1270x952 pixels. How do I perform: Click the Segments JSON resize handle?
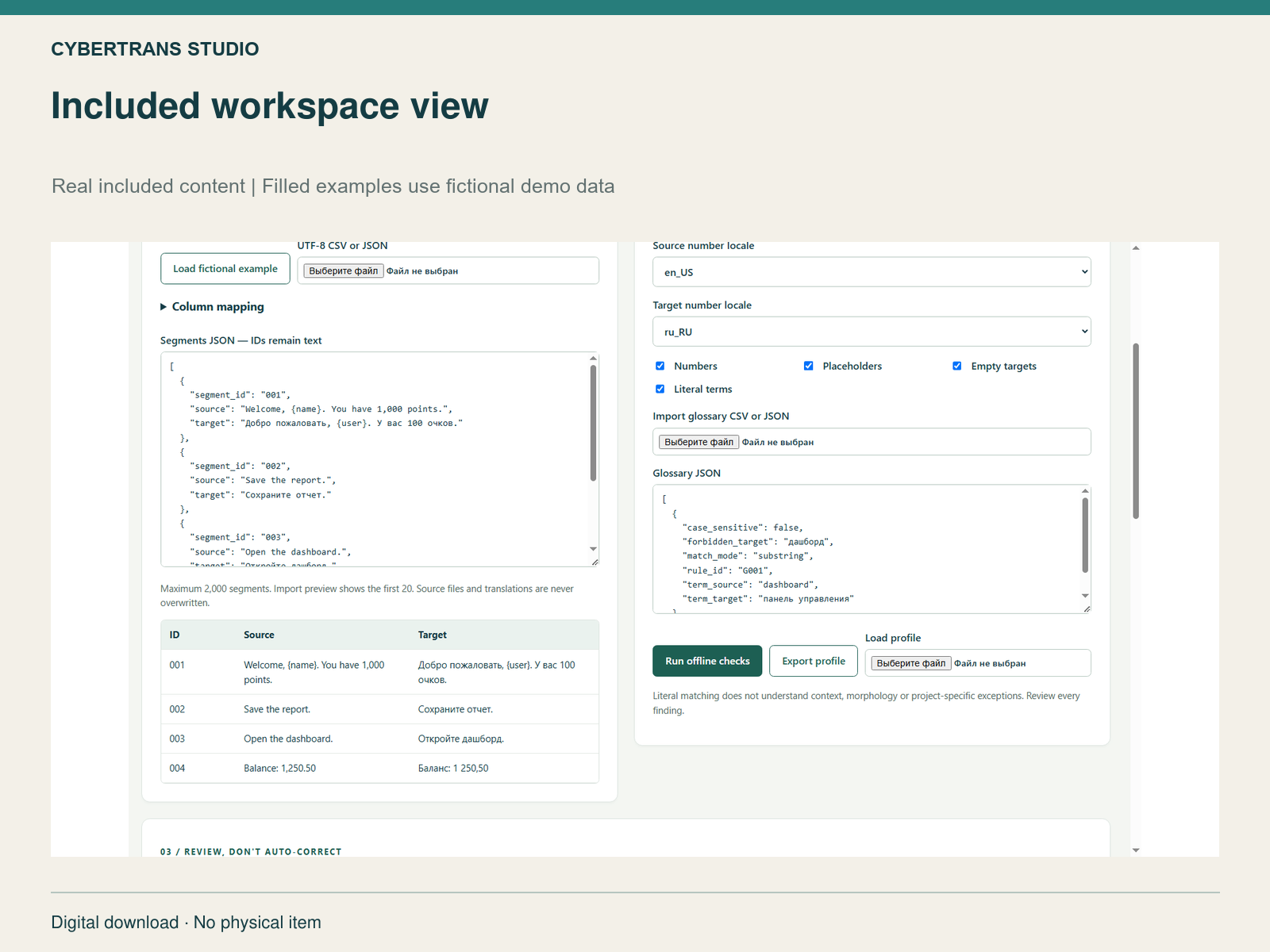click(595, 562)
